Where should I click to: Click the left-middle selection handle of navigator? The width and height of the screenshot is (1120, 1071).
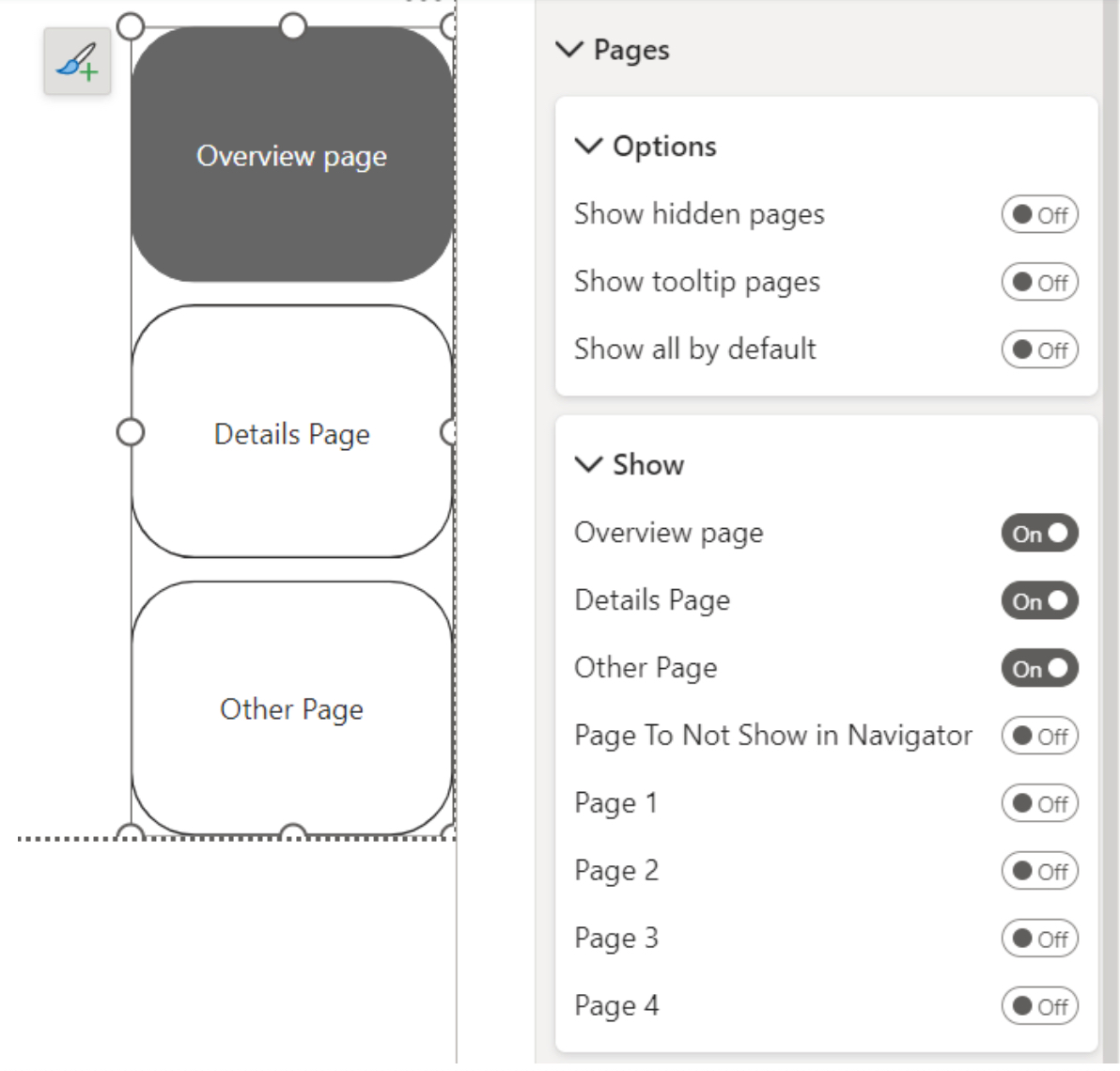(130, 432)
